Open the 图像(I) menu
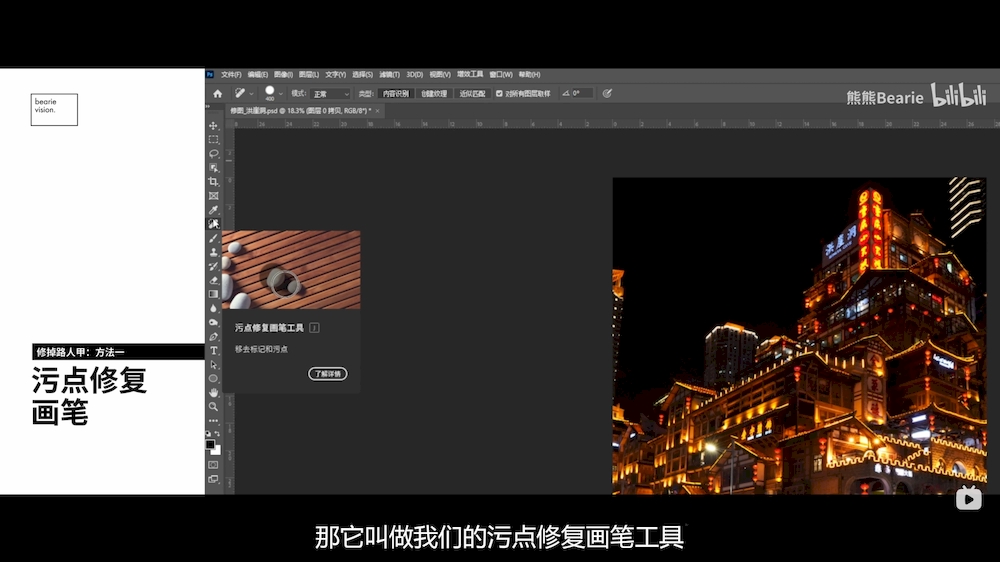This screenshot has width=1000, height=562. 283,74
